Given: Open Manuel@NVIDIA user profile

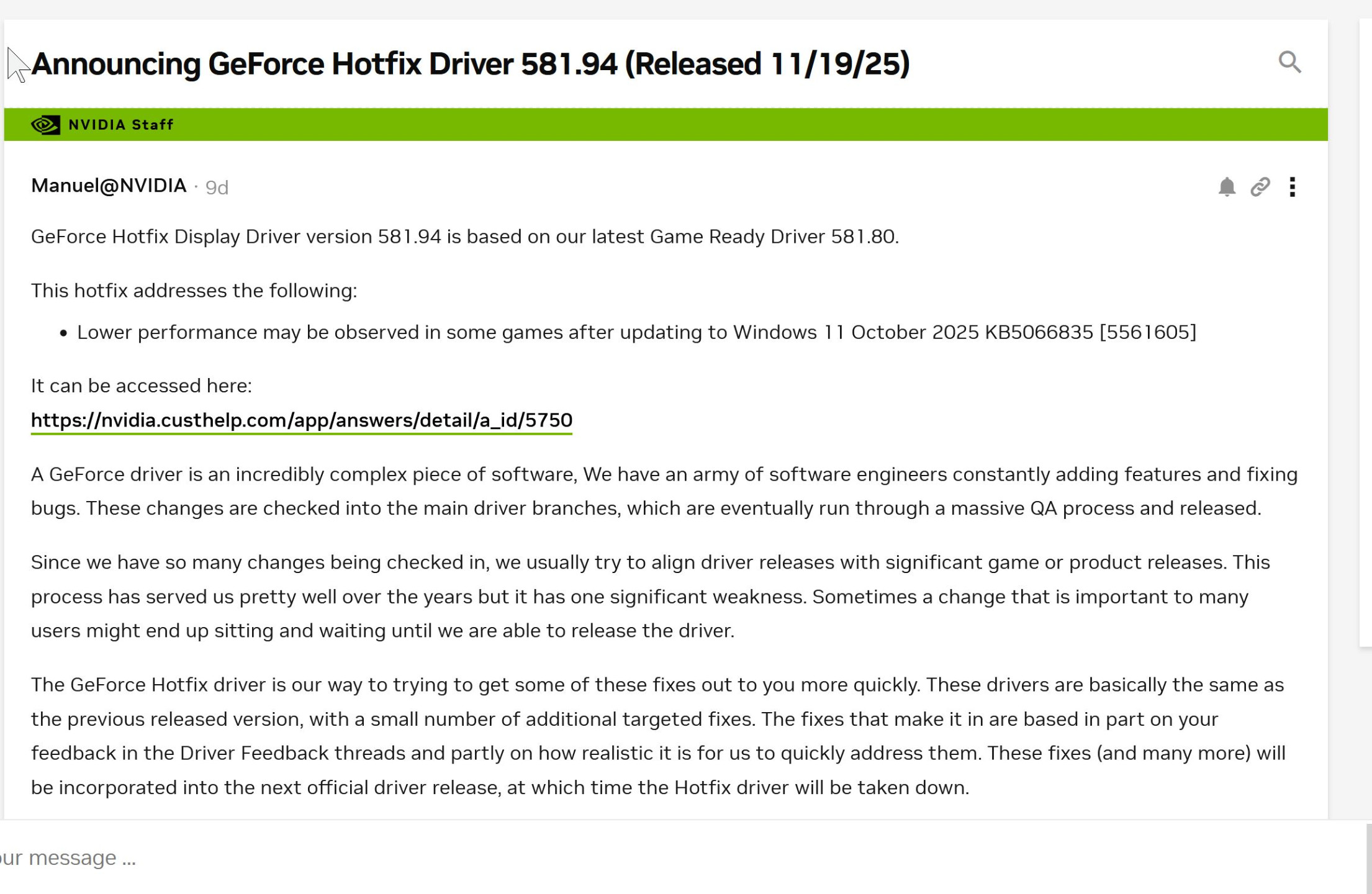Looking at the screenshot, I should coord(109,186).
